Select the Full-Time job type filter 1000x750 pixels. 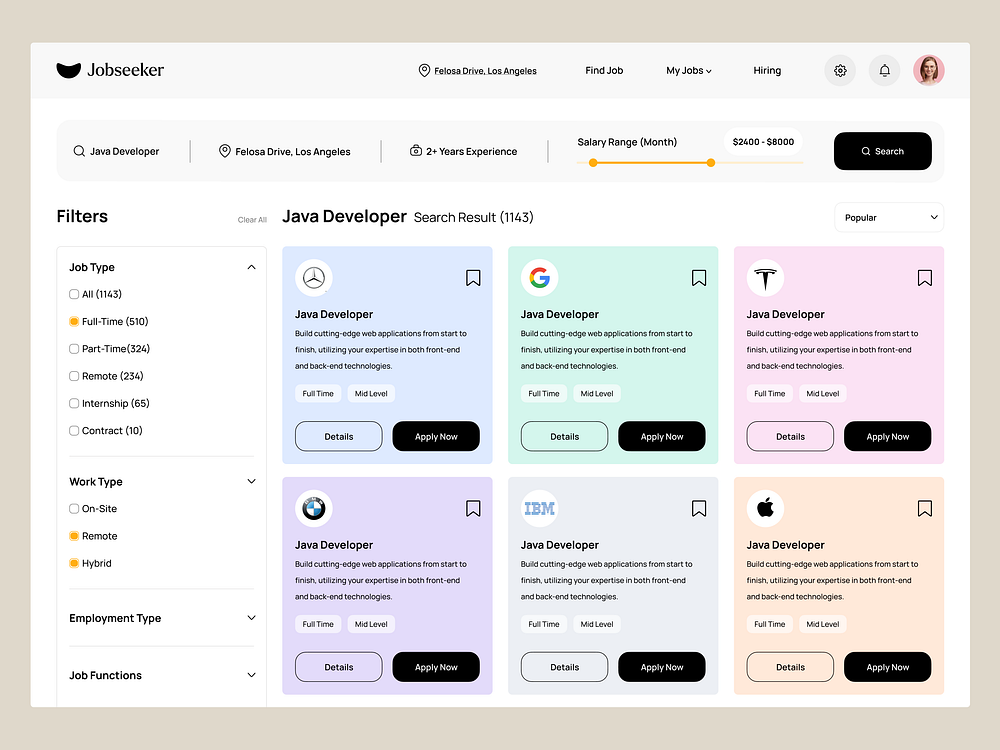74,321
